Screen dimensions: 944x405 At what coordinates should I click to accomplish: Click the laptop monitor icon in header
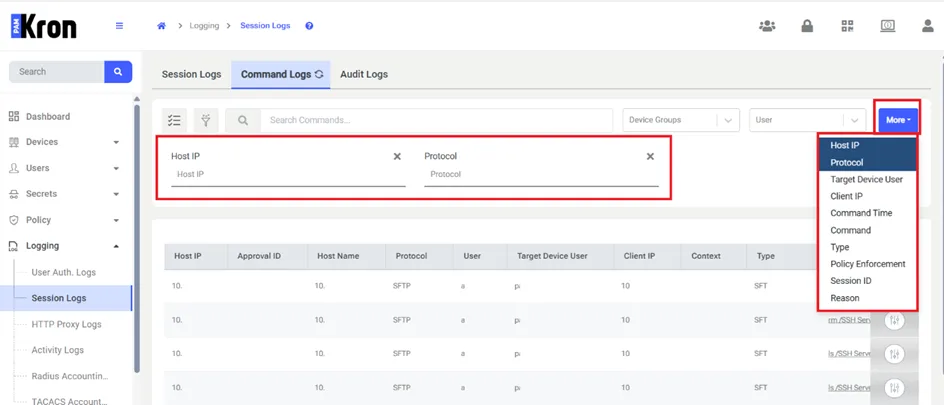pos(888,26)
